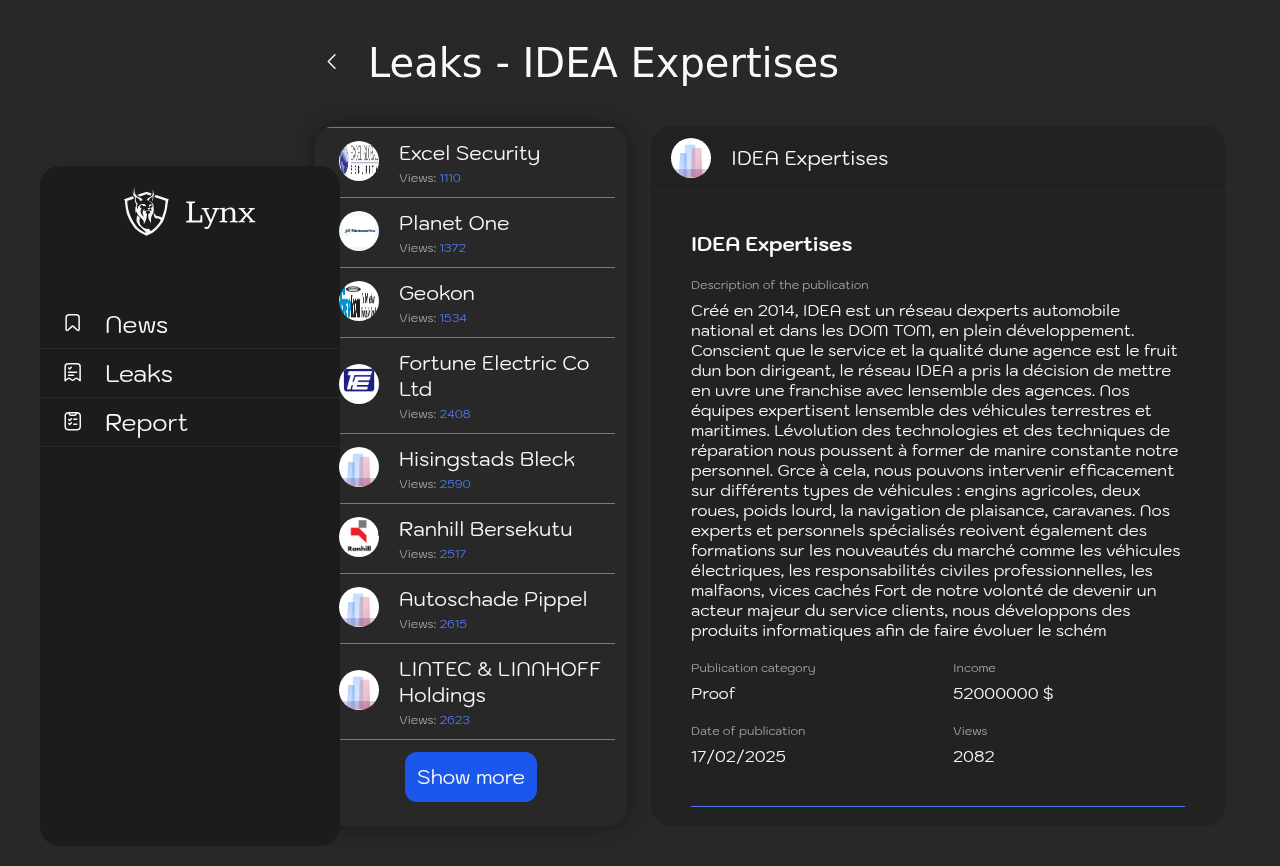The image size is (1280, 866).
Task: Click the income value 52000000 $
Action: (x=1003, y=693)
